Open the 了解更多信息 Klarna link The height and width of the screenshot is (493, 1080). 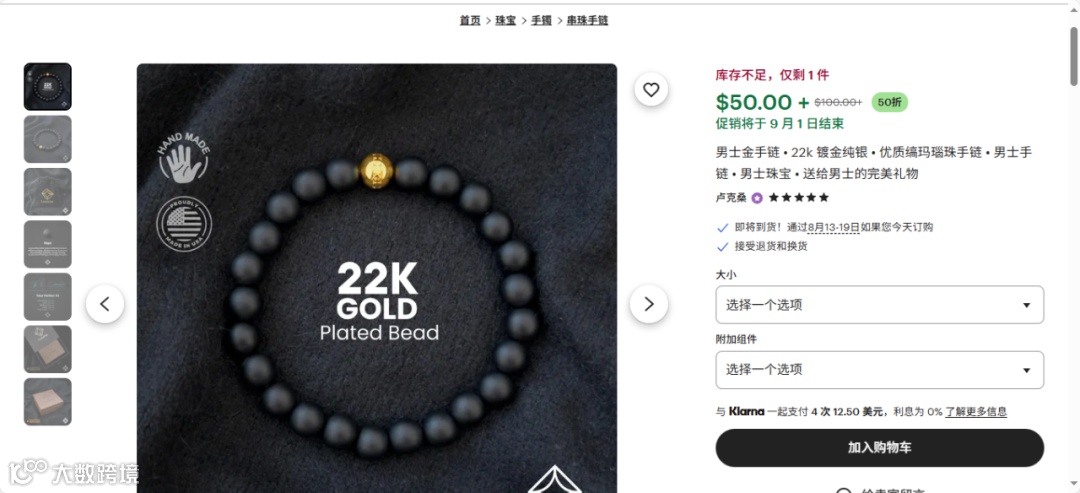tap(976, 412)
